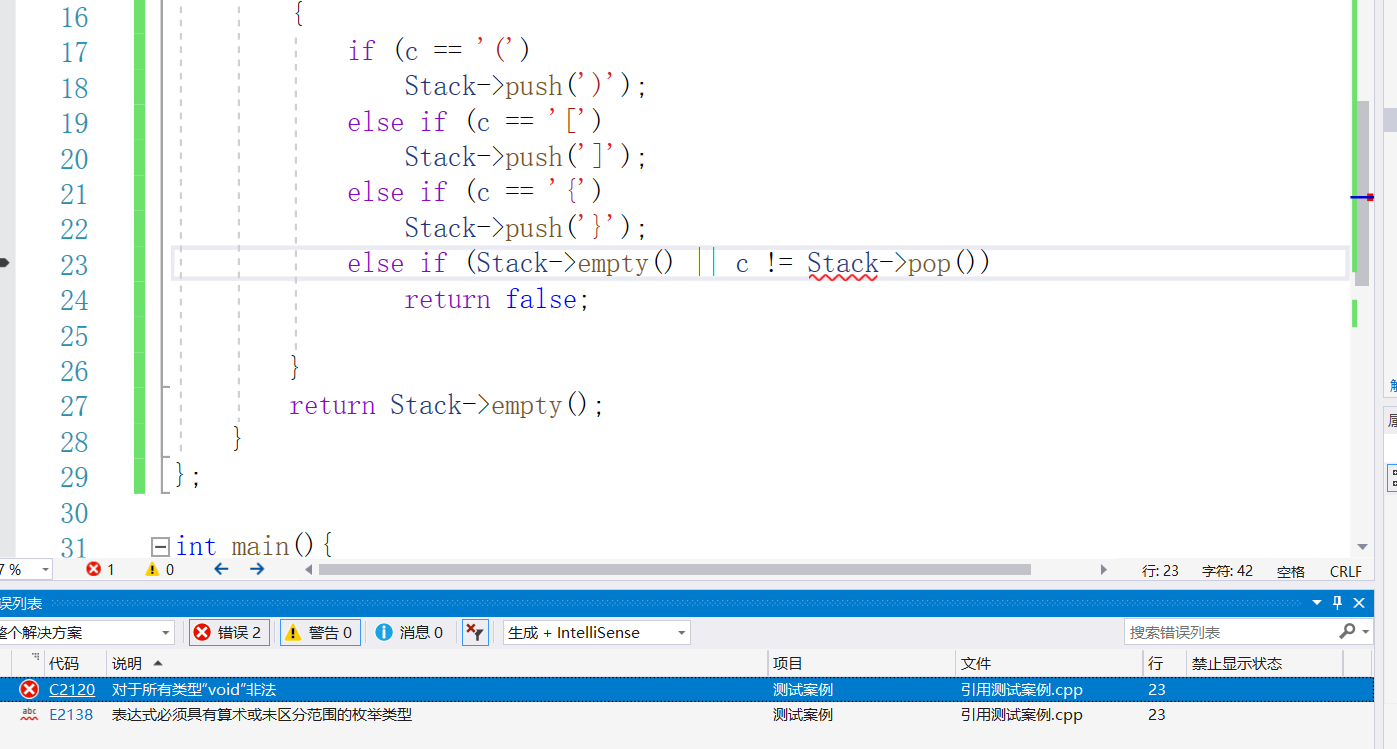Viewport: 1397px width, 749px height.
Task: Click the yellow warning count indicator
Action: tap(160, 569)
